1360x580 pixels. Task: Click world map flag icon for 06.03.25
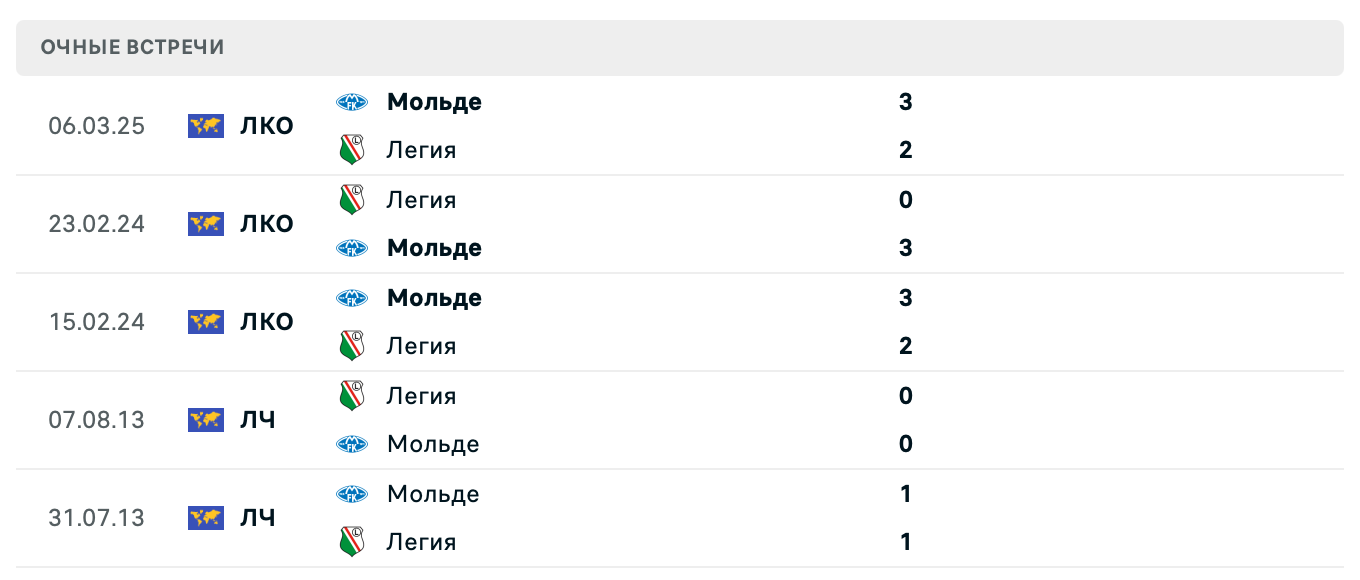tap(206, 126)
